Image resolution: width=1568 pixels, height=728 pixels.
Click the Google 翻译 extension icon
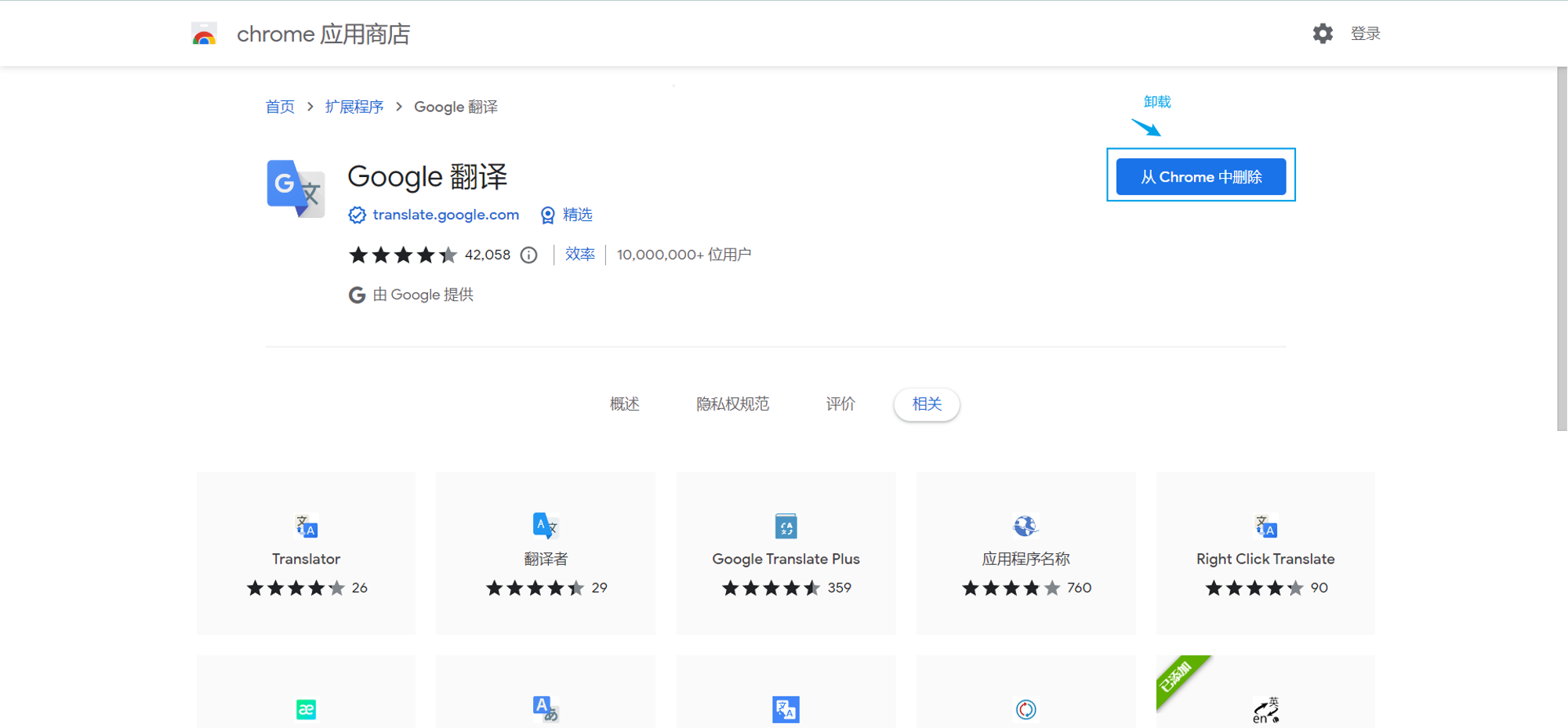point(296,188)
